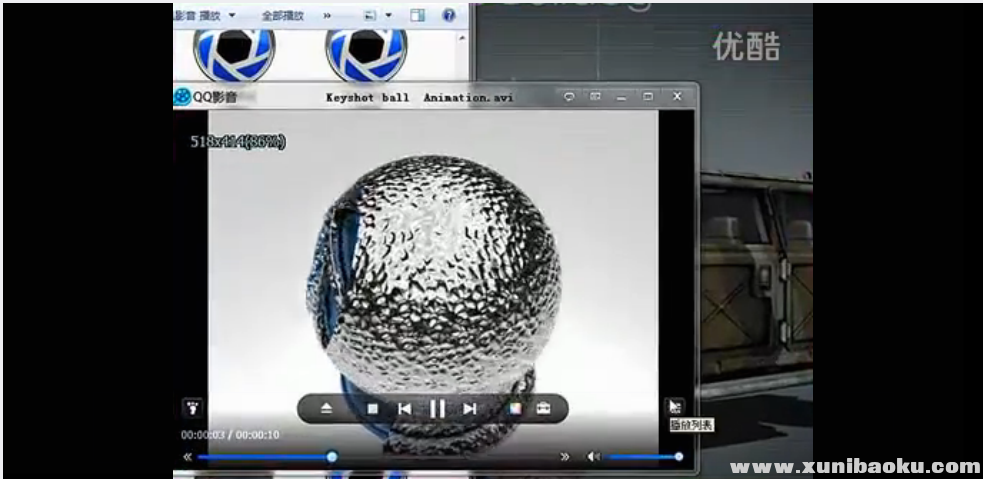Image resolution: width=983 pixels, height=479 pixels.
Task: Skip to the next video
Action: coord(469,408)
